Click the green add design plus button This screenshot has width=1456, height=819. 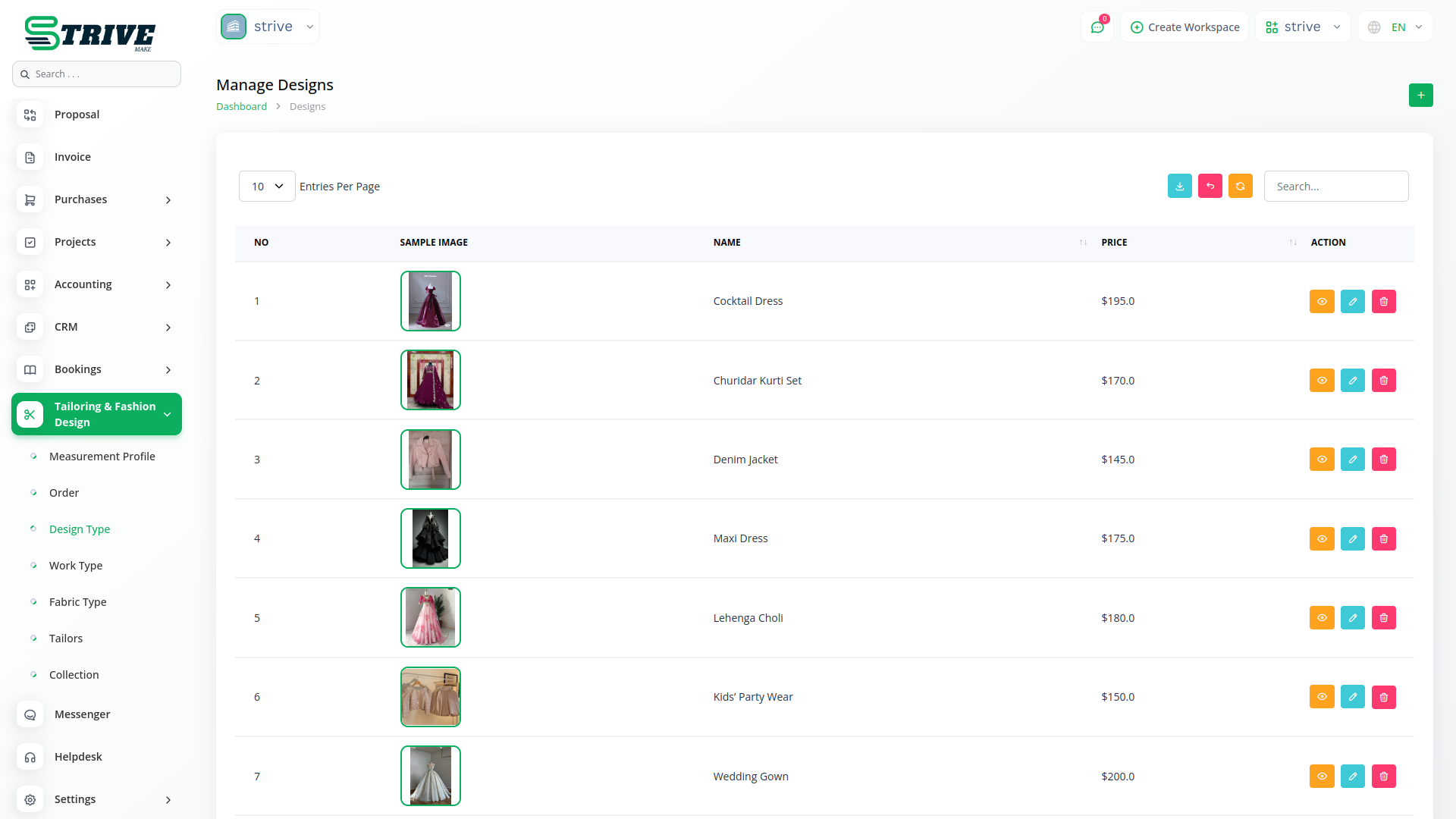tap(1420, 95)
